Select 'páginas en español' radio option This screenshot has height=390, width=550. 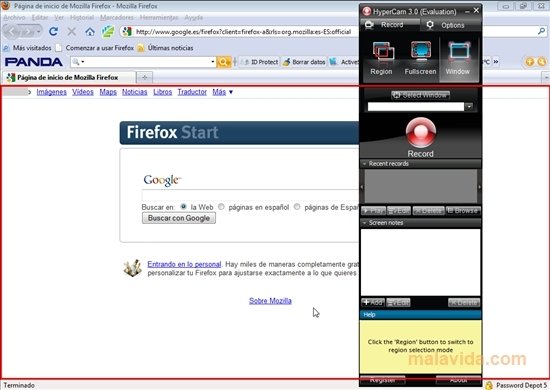coord(221,207)
